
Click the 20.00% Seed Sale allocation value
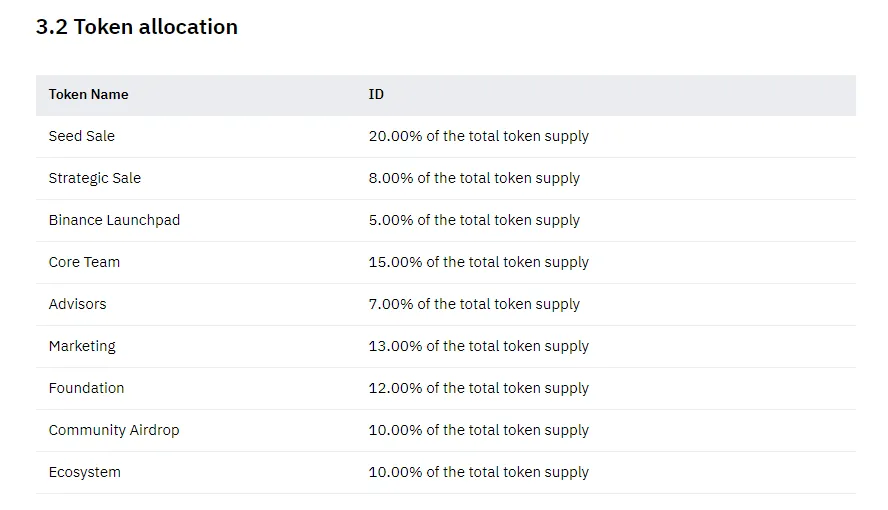tap(479, 136)
